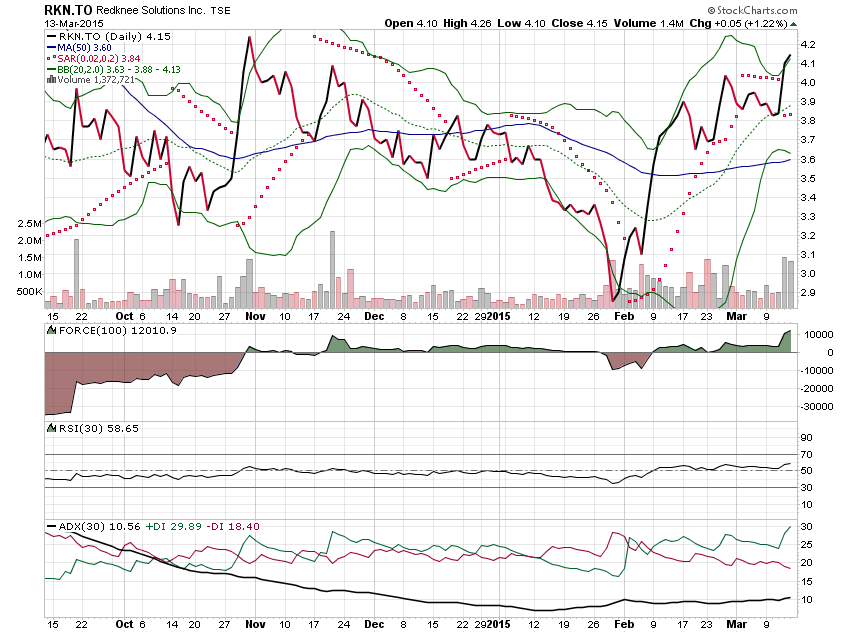Click the 'RSI(30) 58.65' indicator label

(x=99, y=429)
